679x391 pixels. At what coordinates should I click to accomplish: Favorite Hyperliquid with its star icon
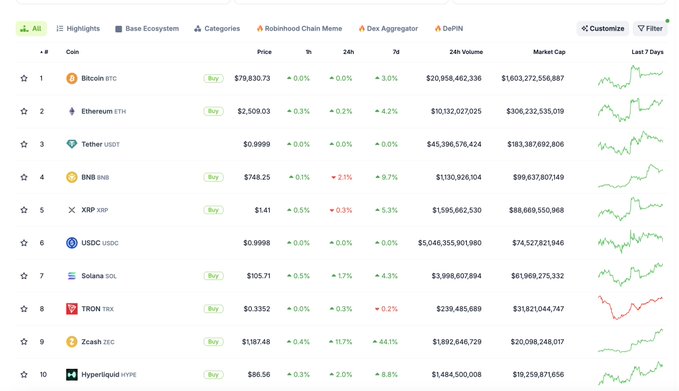click(x=24, y=375)
